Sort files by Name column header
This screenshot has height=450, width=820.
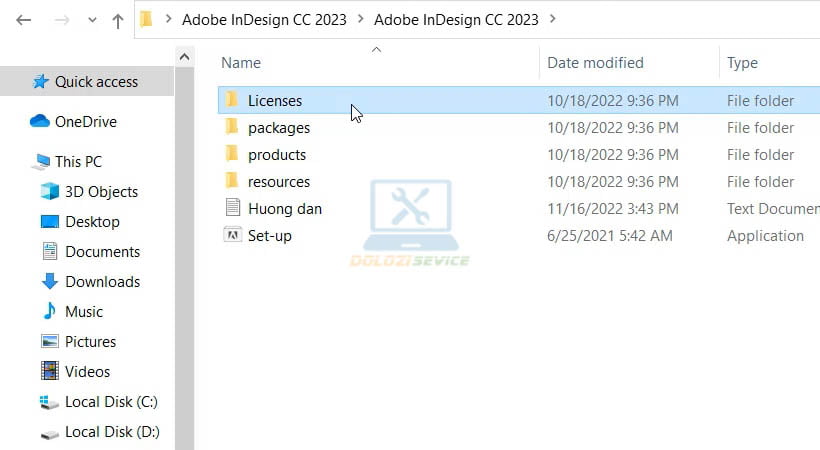tap(241, 63)
